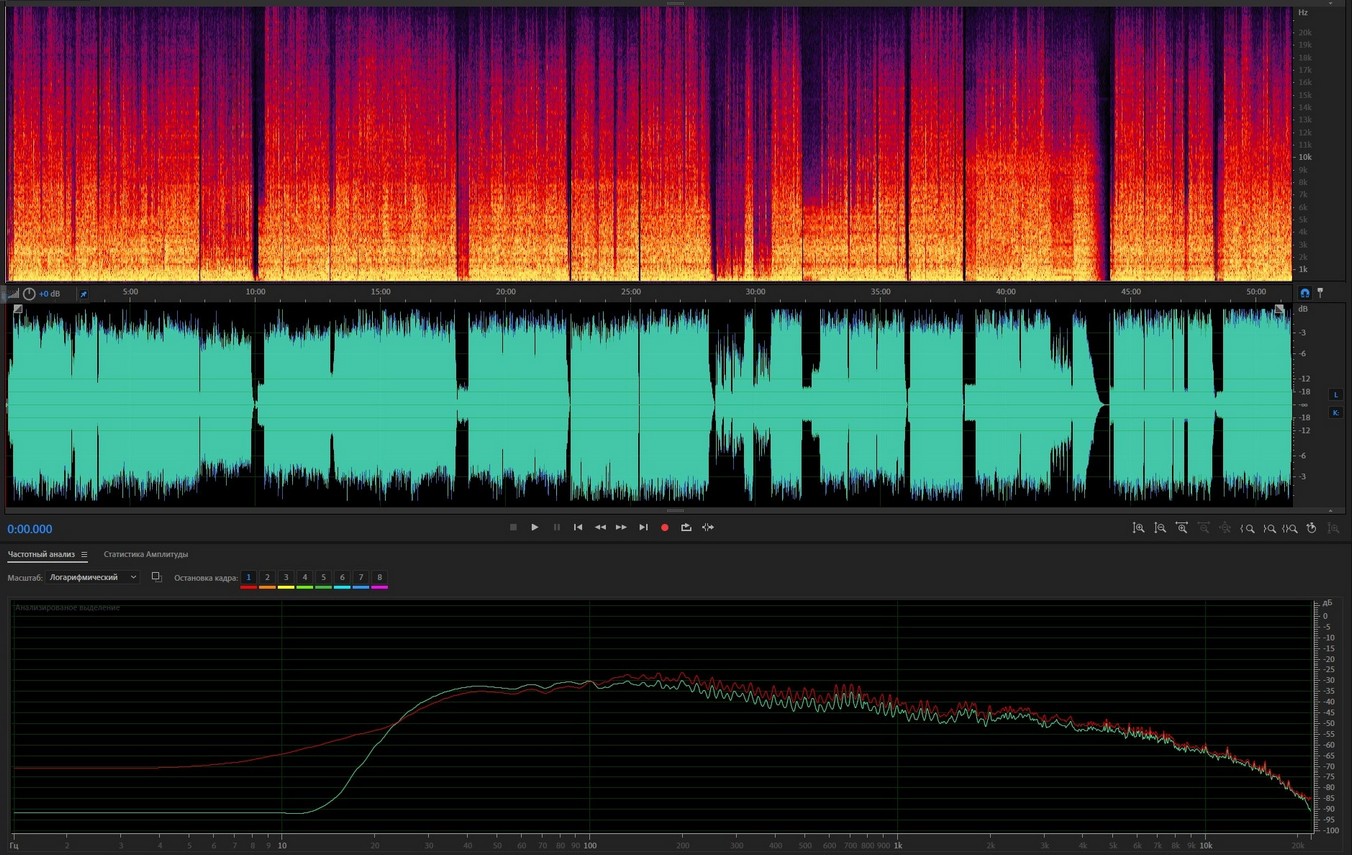1352x855 pixels.
Task: Open the Масштаб Логарифмический dropdown
Action: (x=93, y=577)
